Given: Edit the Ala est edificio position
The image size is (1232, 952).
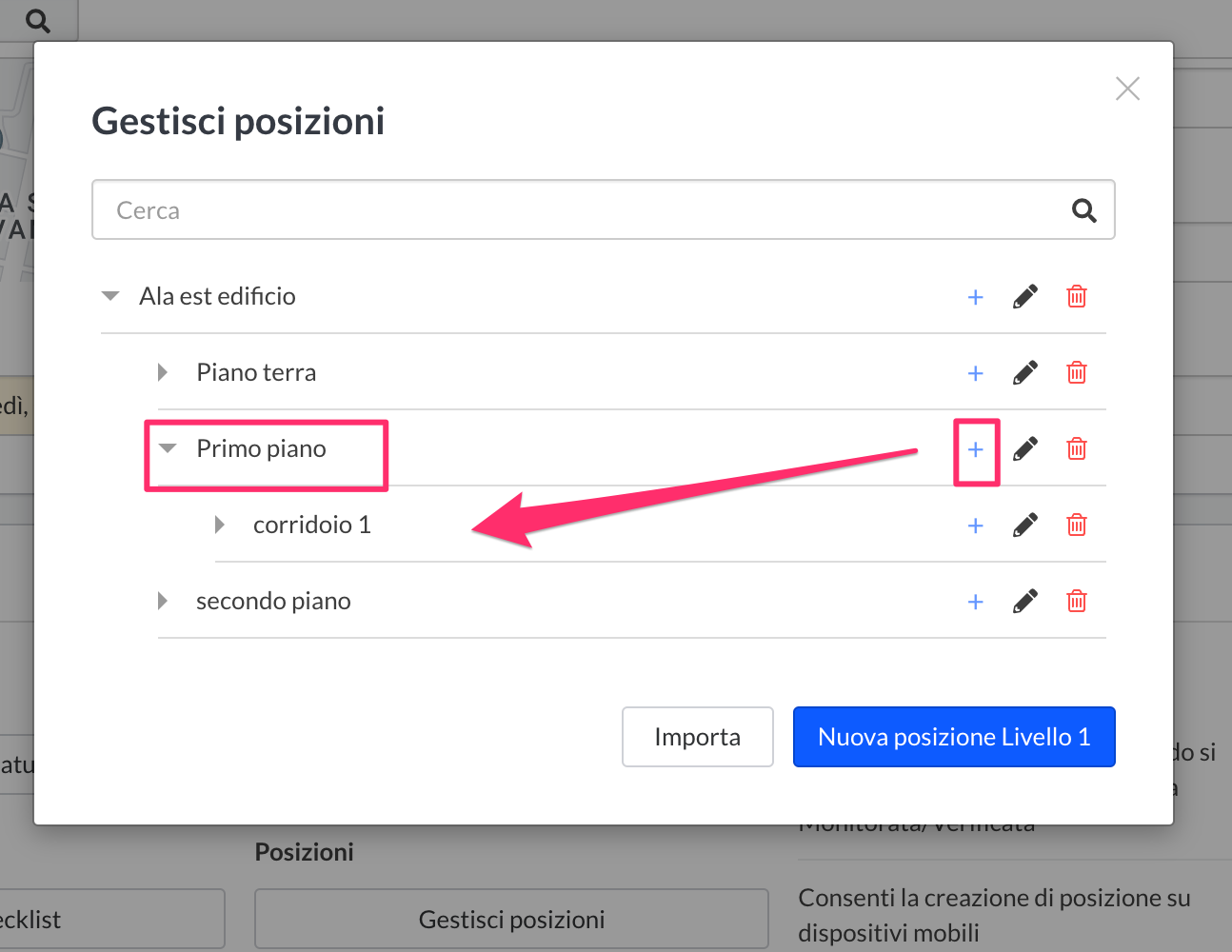Looking at the screenshot, I should 1025,297.
